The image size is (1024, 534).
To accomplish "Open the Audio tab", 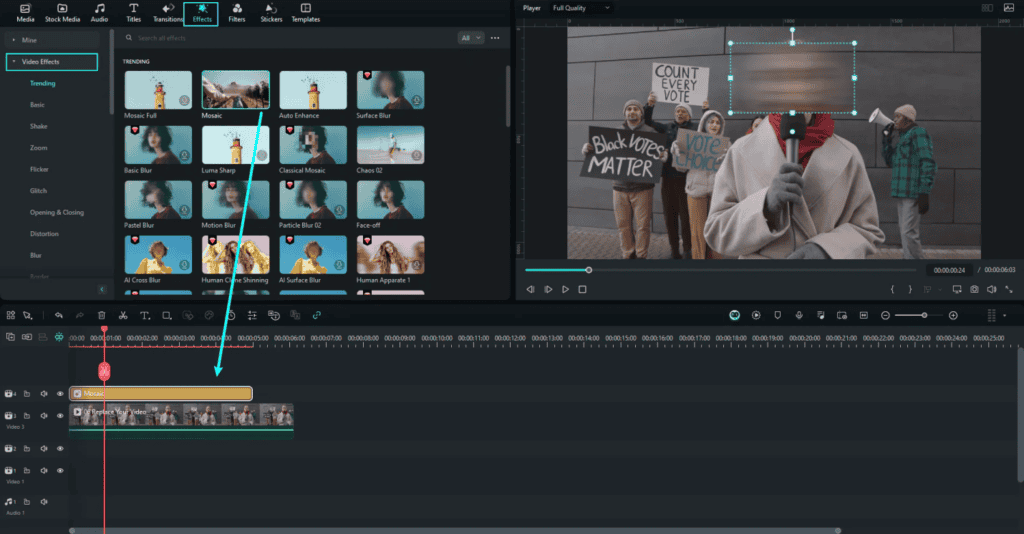I will pos(99,12).
